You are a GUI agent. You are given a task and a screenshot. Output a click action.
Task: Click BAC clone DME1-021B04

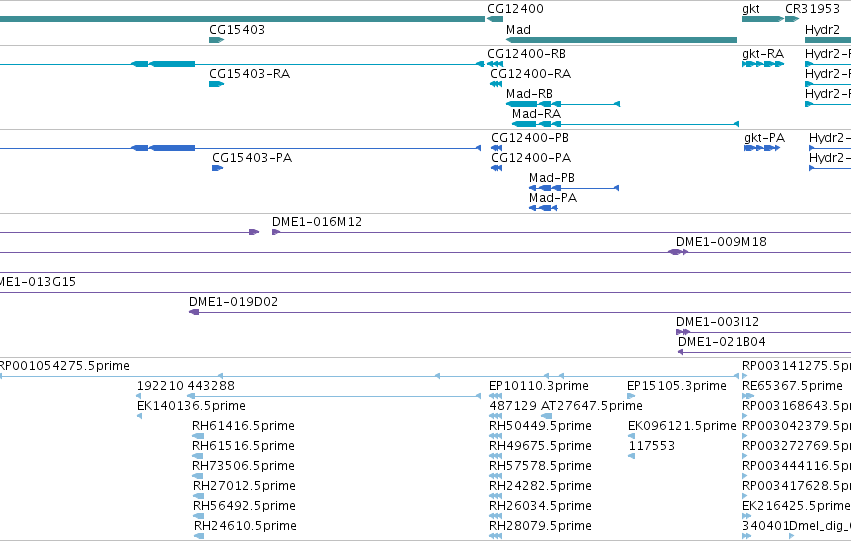click(x=721, y=342)
